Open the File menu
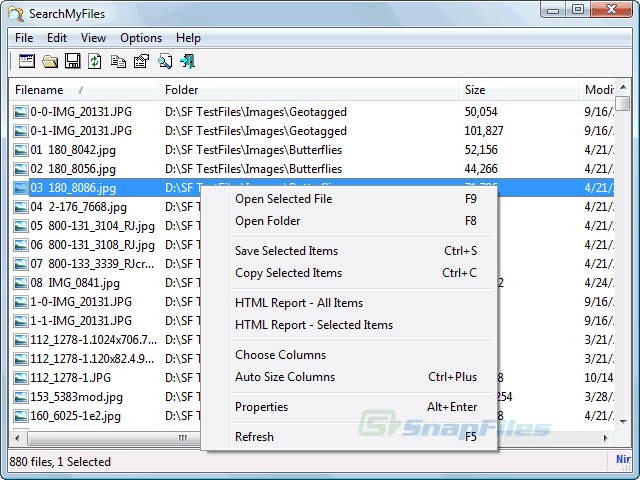Viewport: 640px width, 480px height. point(24,38)
